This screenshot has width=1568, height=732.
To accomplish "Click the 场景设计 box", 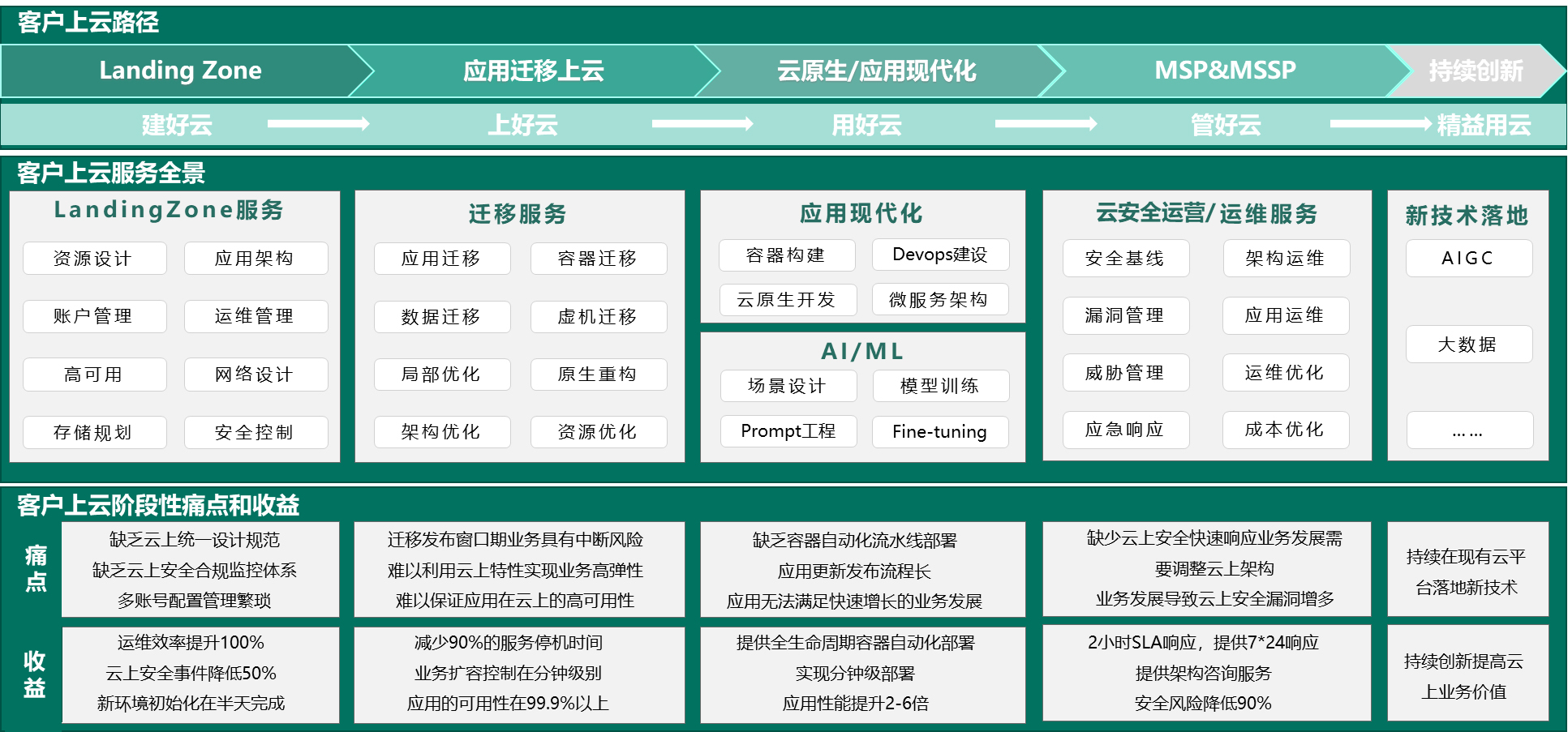I will tap(788, 386).
